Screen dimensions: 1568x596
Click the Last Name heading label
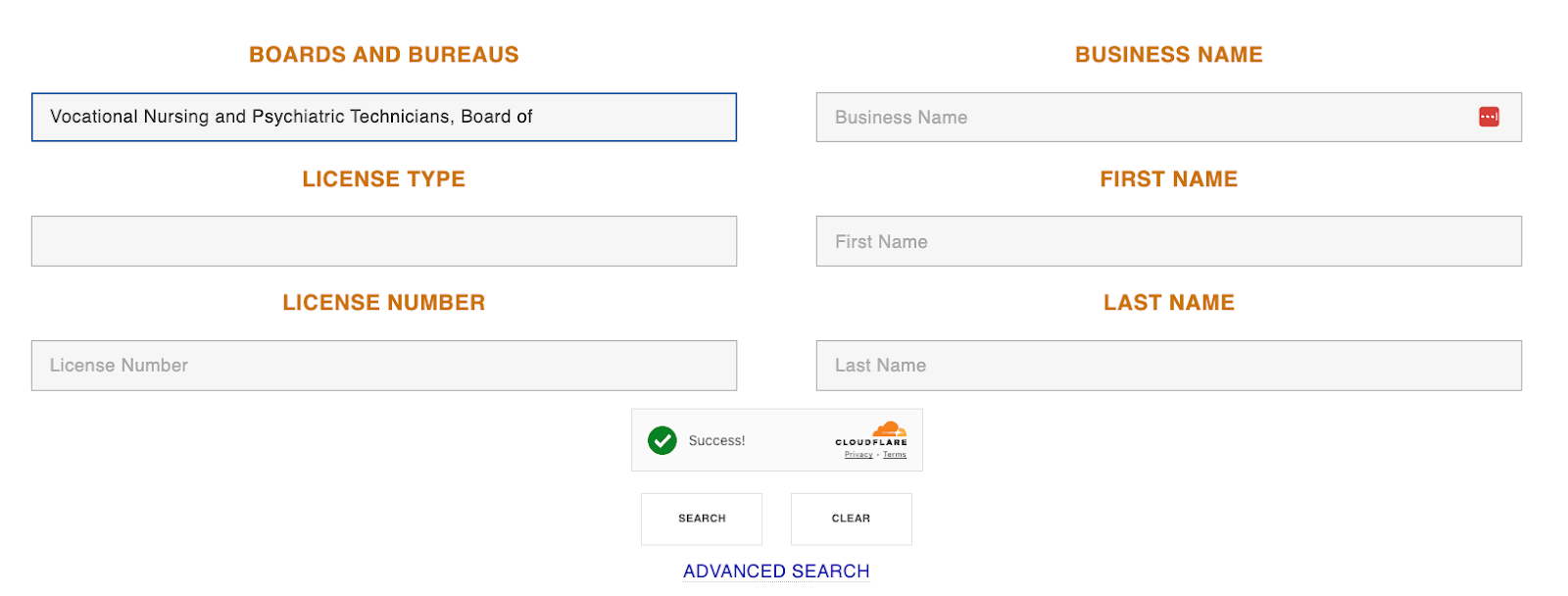click(1168, 303)
